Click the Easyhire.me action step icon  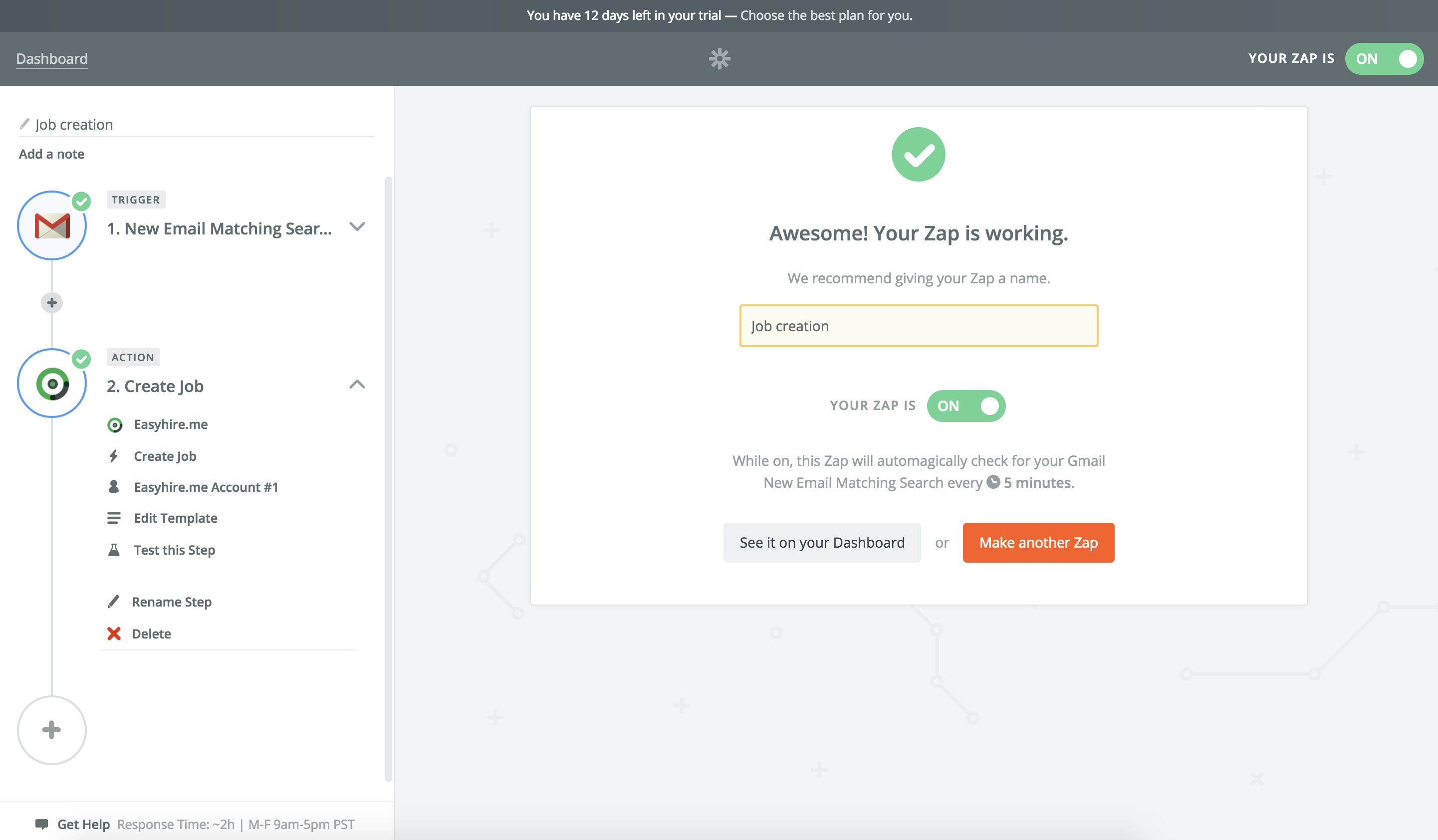[x=52, y=384]
